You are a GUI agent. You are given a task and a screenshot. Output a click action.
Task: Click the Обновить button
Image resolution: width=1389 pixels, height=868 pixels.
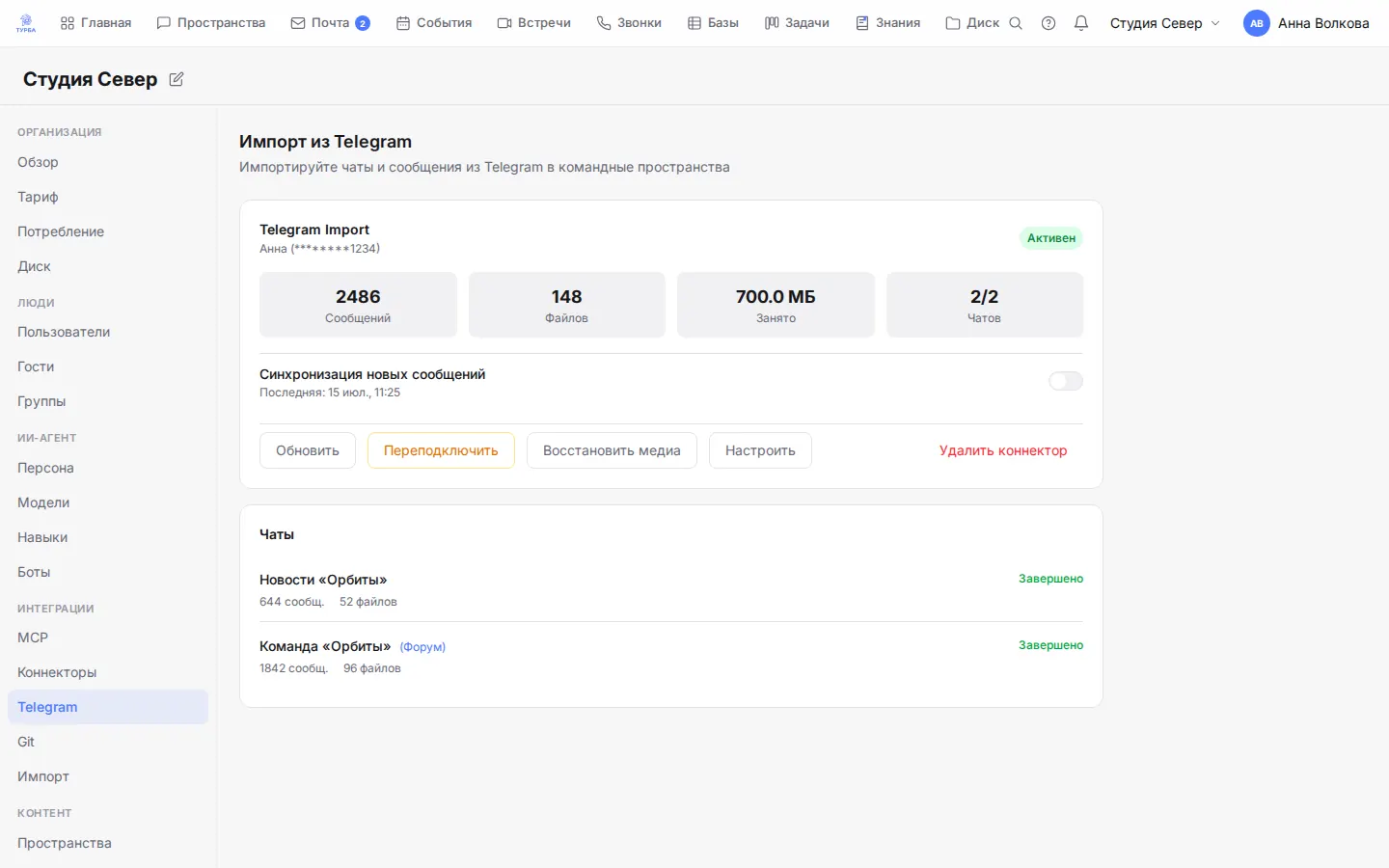(x=308, y=450)
